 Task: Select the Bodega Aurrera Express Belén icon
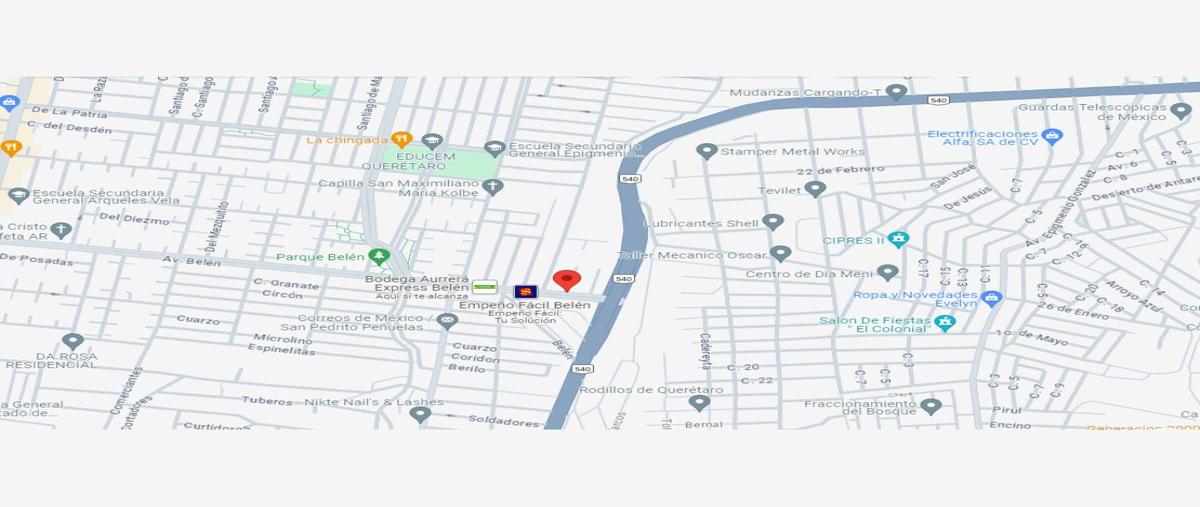pyautogui.click(x=485, y=287)
